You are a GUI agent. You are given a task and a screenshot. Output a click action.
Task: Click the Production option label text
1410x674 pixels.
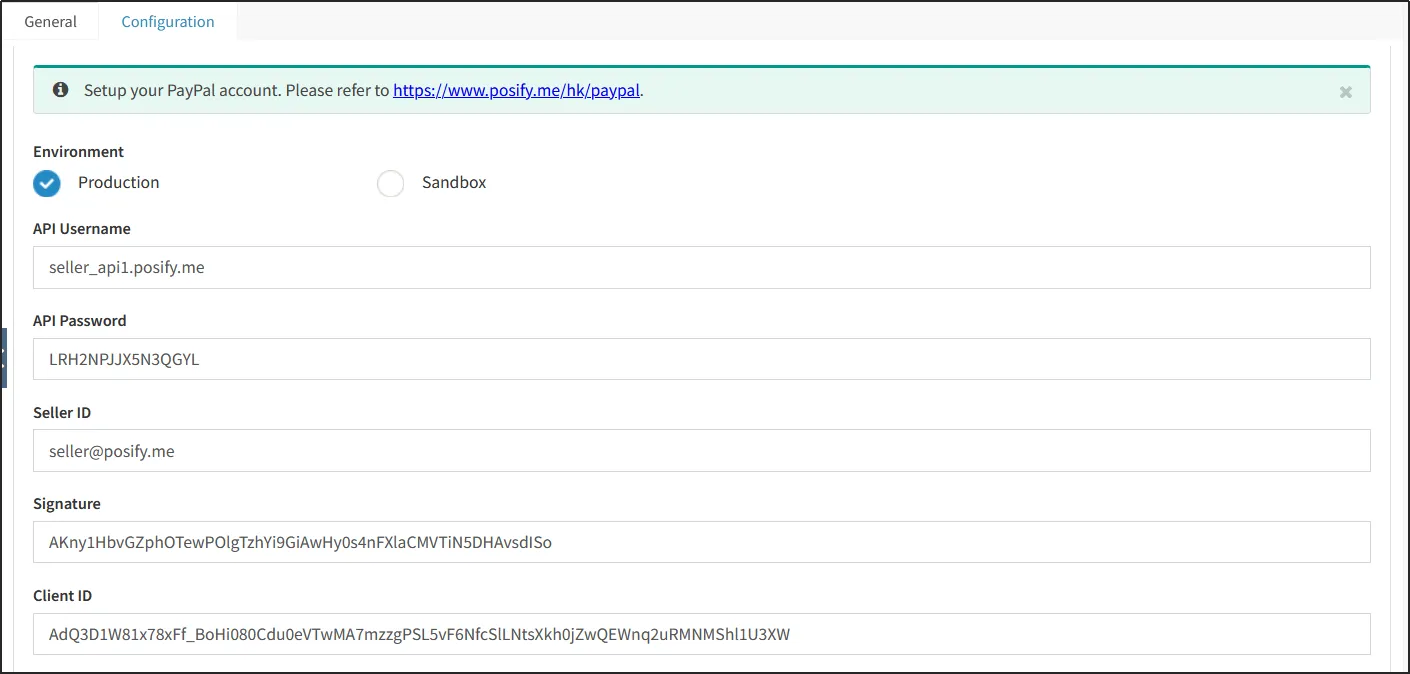[x=119, y=183]
